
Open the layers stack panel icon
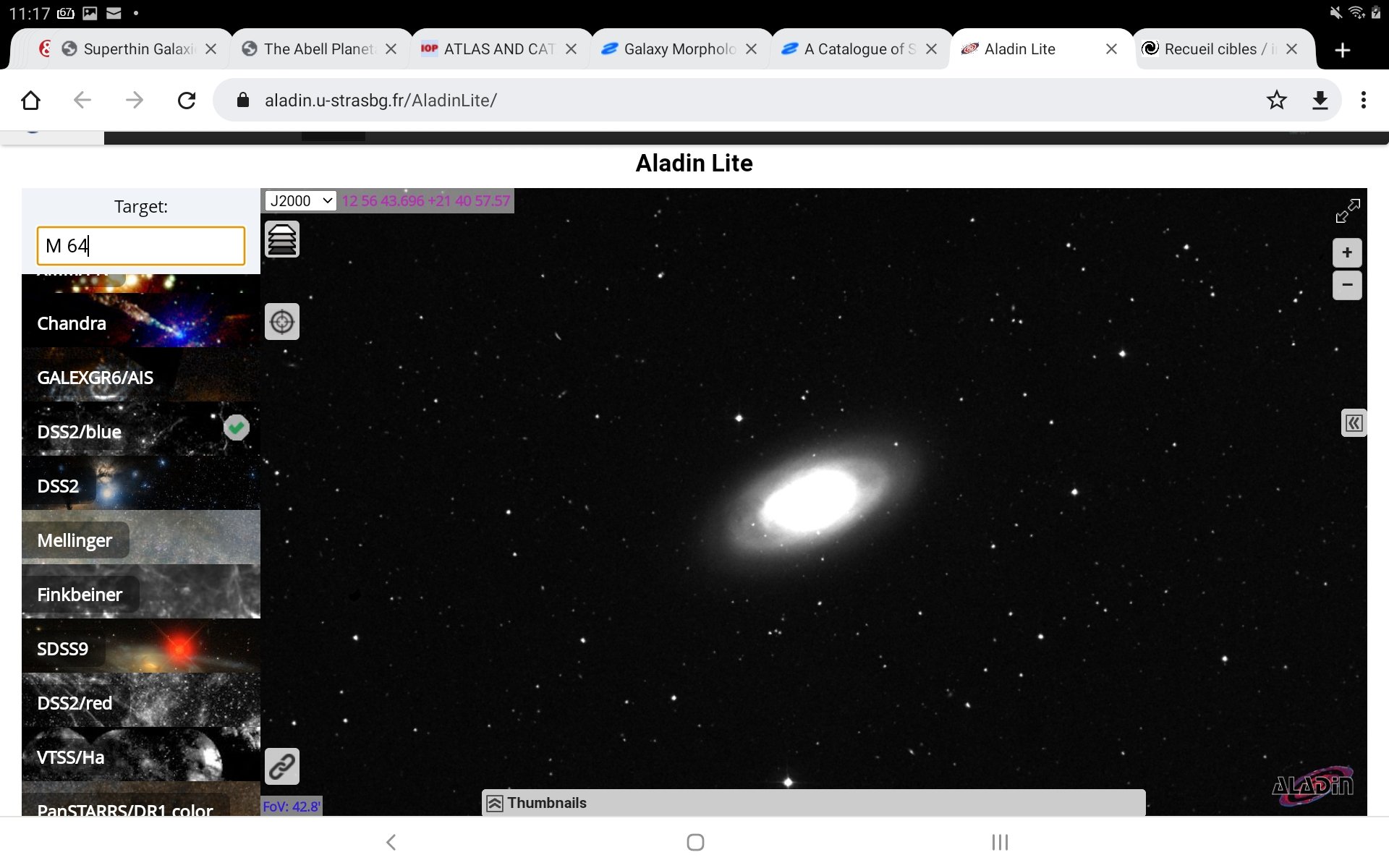pos(282,239)
